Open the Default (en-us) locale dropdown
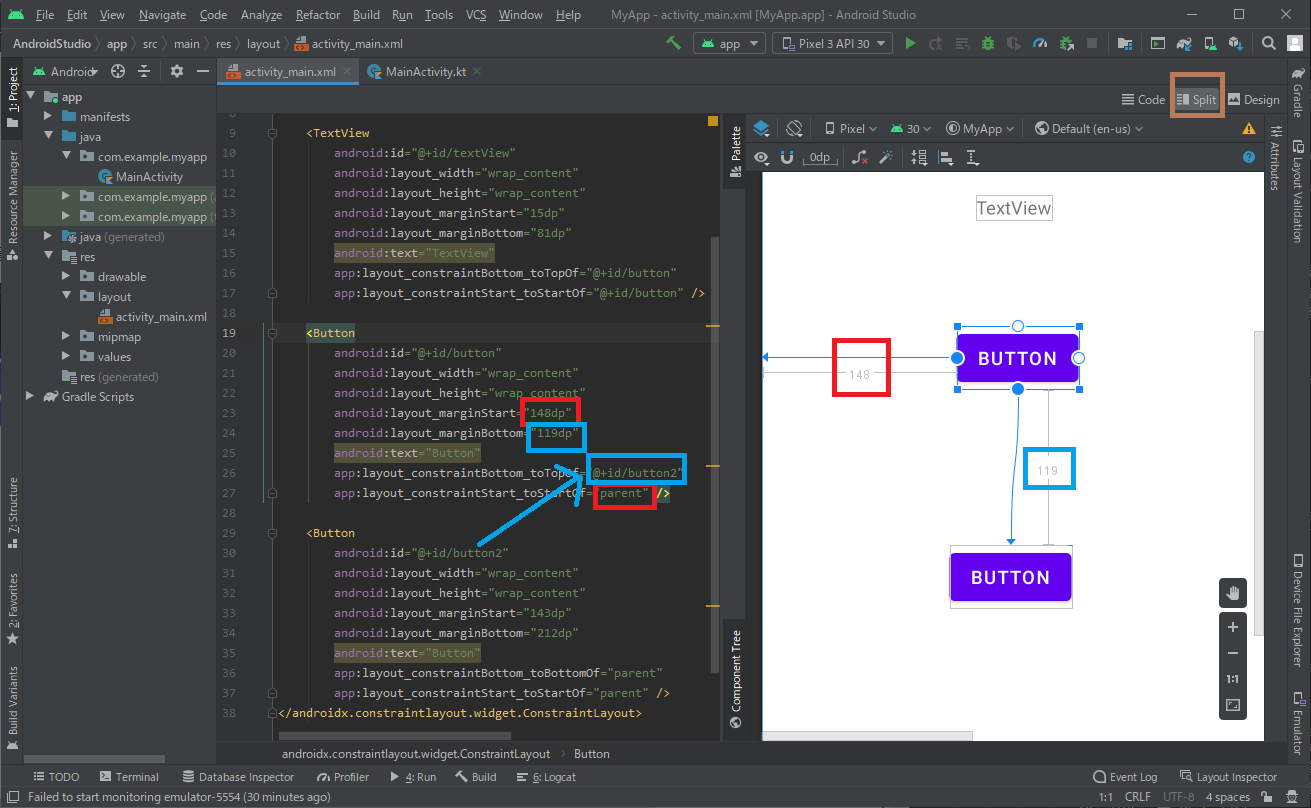The image size is (1311, 808). (x=1089, y=128)
